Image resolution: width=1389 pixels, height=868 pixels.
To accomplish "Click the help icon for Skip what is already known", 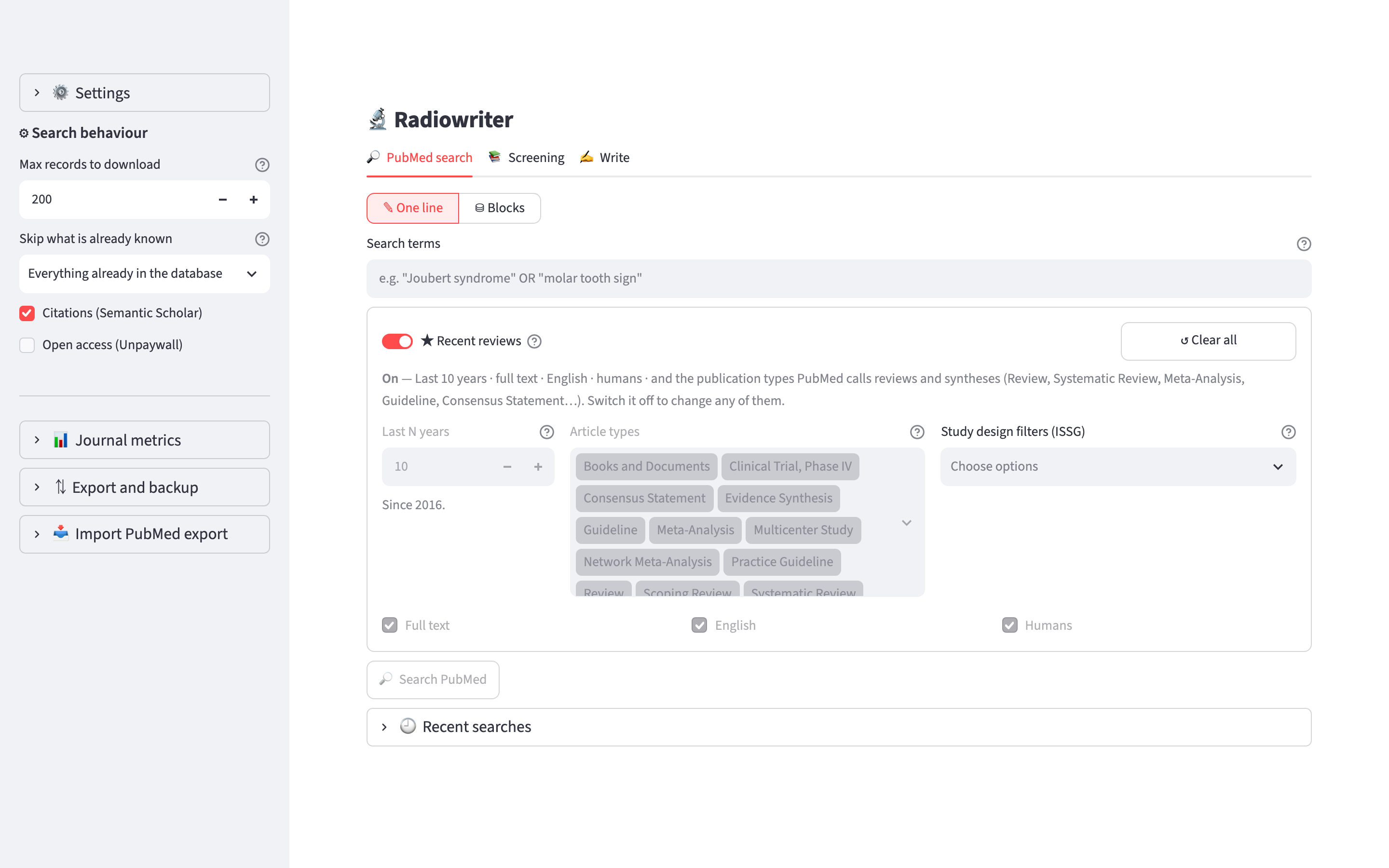I will [262, 239].
